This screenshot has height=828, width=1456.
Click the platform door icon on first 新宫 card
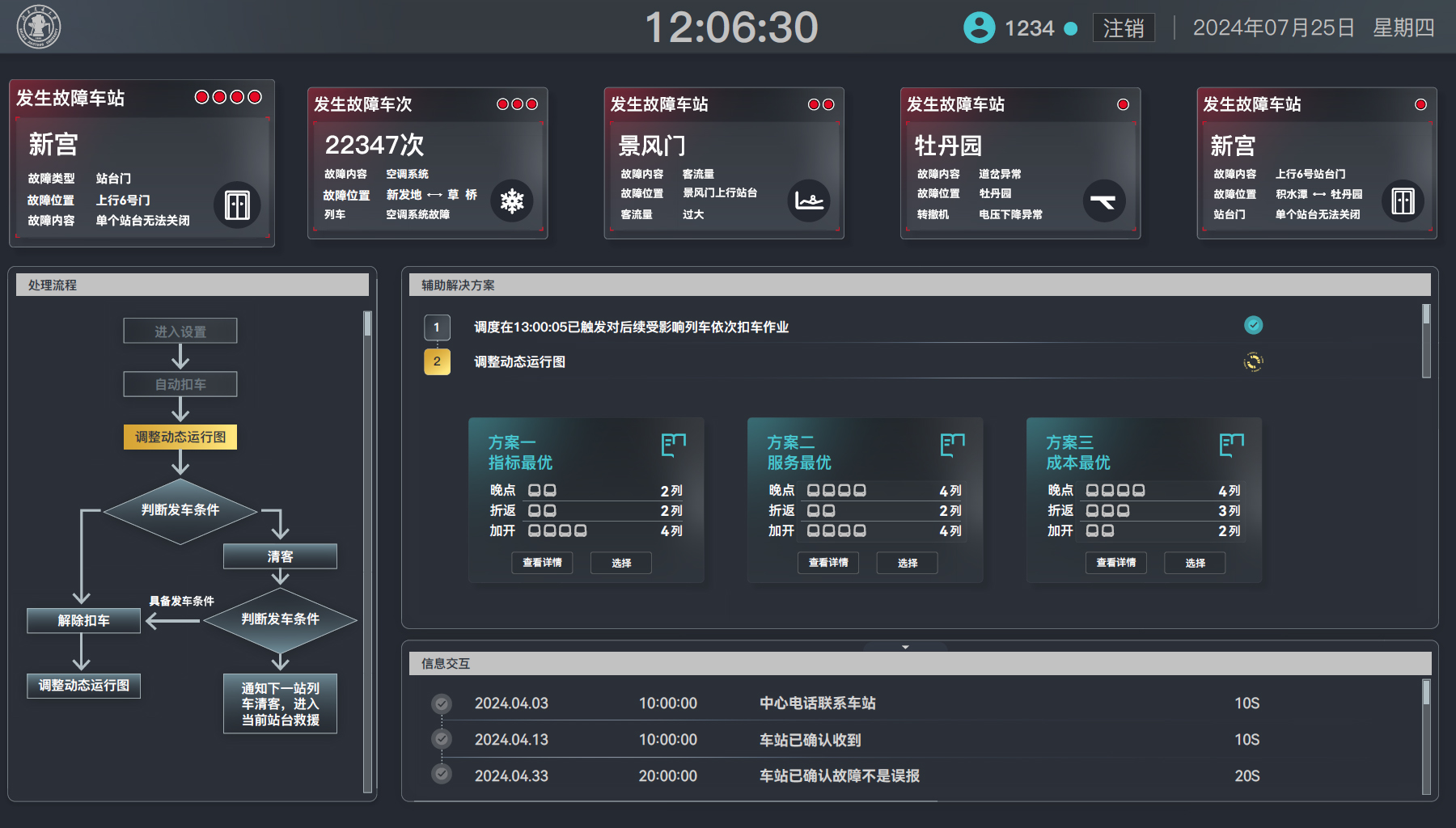click(237, 205)
